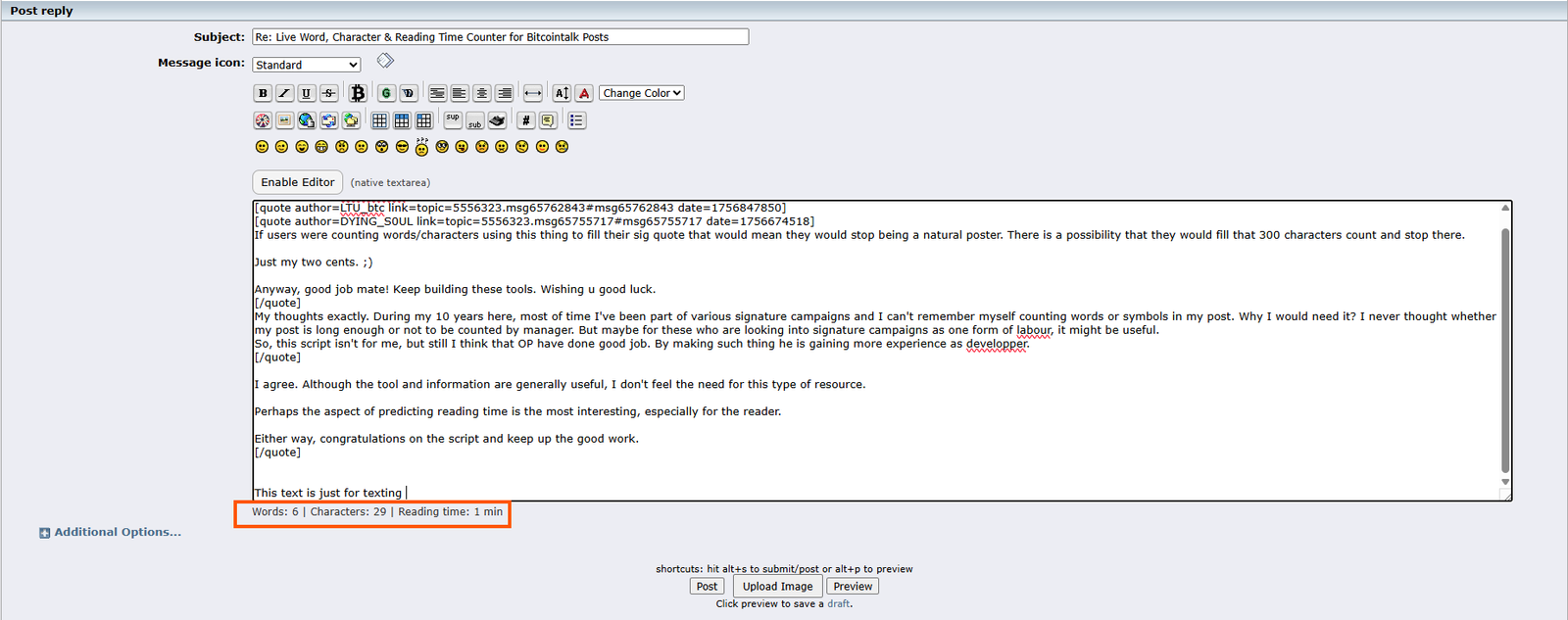Image resolution: width=1568 pixels, height=620 pixels.
Task: Insert the angry smiley
Action: 342,147
